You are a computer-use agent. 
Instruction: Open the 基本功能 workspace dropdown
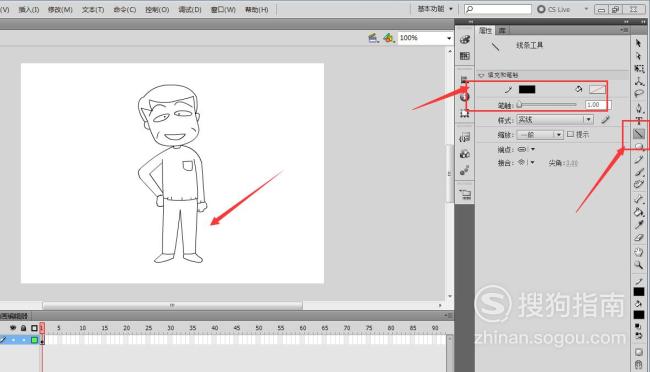(435, 9)
